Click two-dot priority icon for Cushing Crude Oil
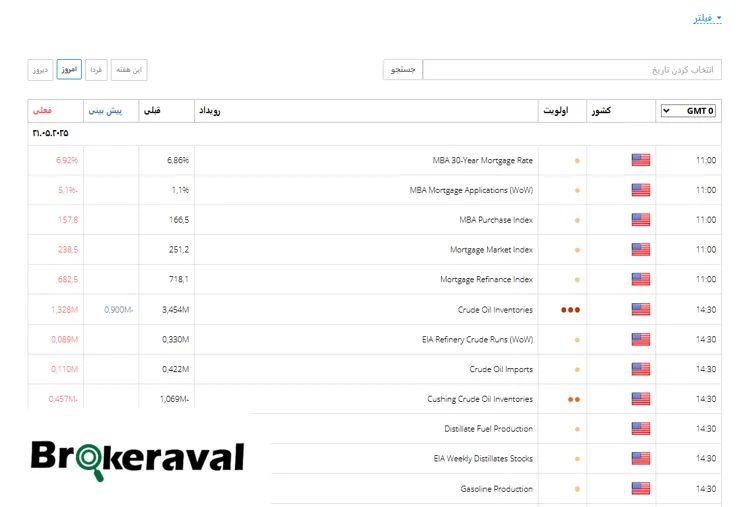The image size is (743, 507). (x=573, y=400)
